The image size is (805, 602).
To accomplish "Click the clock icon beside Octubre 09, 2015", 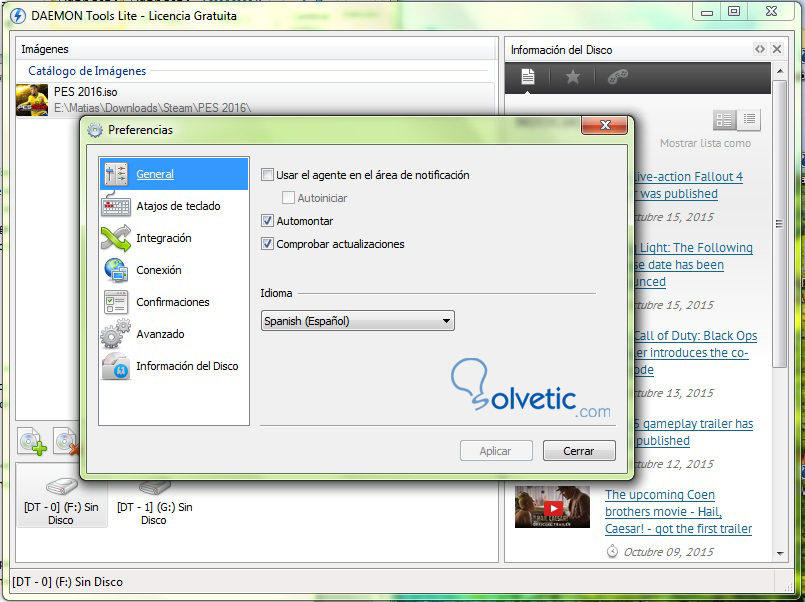I will [x=612, y=552].
